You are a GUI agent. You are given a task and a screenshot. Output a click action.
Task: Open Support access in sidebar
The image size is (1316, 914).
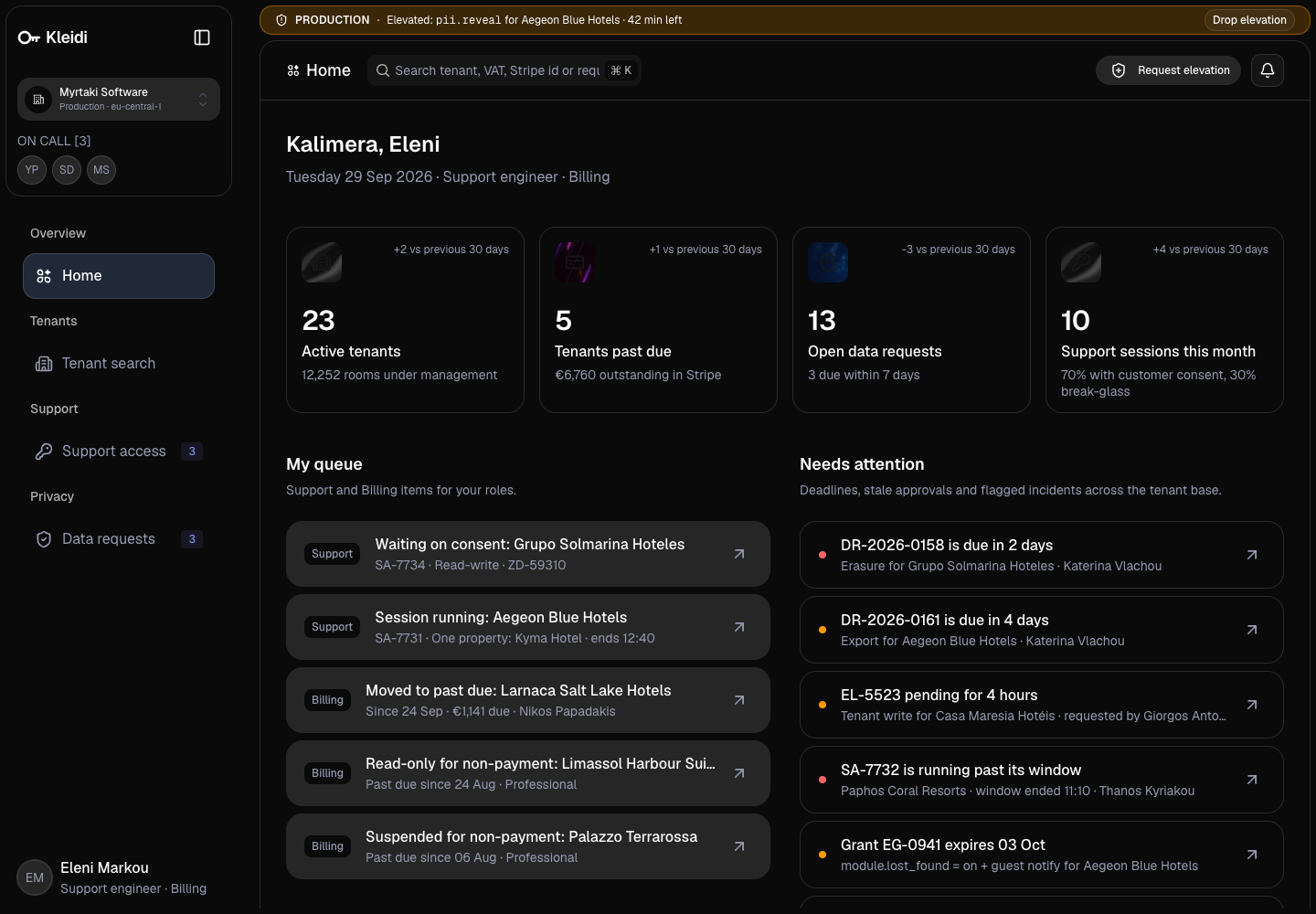coord(119,452)
